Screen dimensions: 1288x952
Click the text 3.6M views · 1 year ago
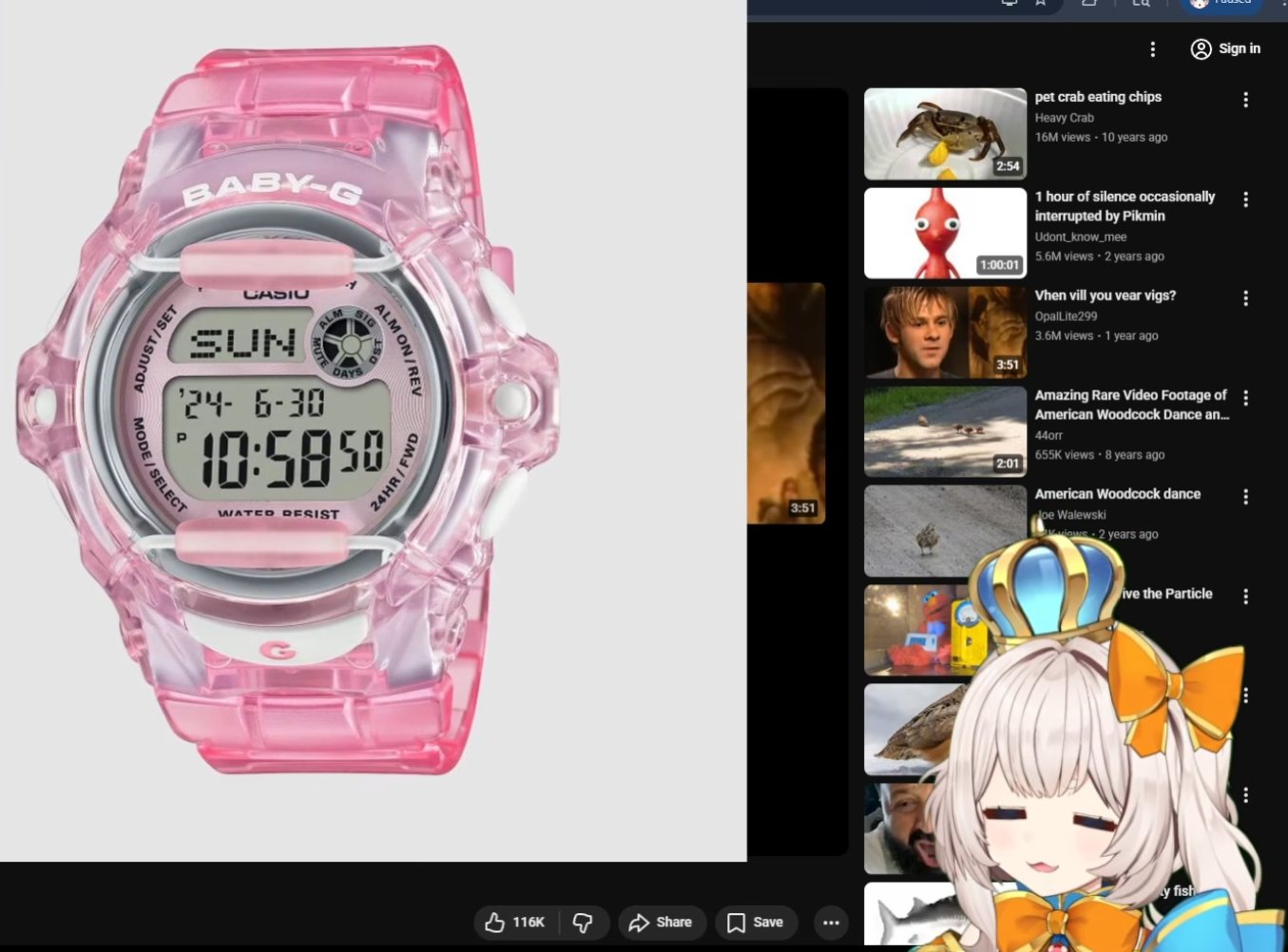pos(1097,335)
